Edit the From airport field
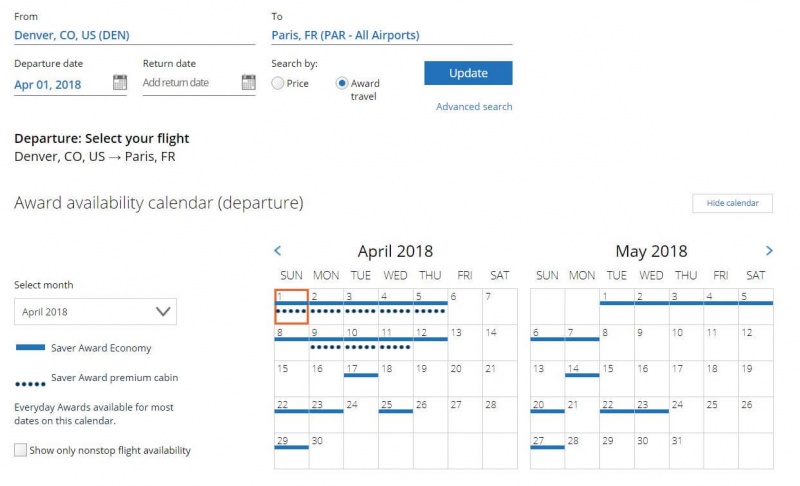Viewport: 800px width, 486px height. pyautogui.click(x=134, y=35)
